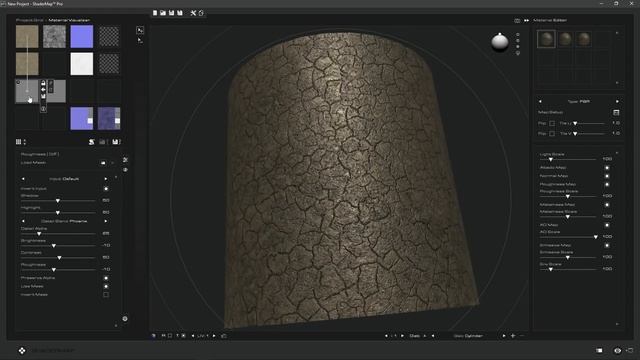Click the double-arrow icon beside Material Editor
Screen dimensions: 640x360
(x=526, y=20)
